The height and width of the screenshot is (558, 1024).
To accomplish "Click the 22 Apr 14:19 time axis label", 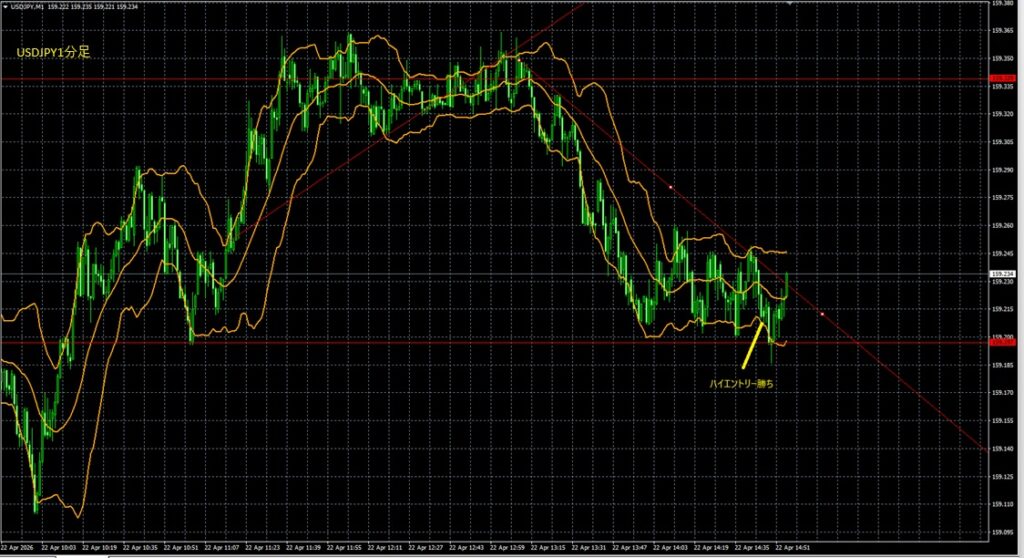I will (x=711, y=548).
